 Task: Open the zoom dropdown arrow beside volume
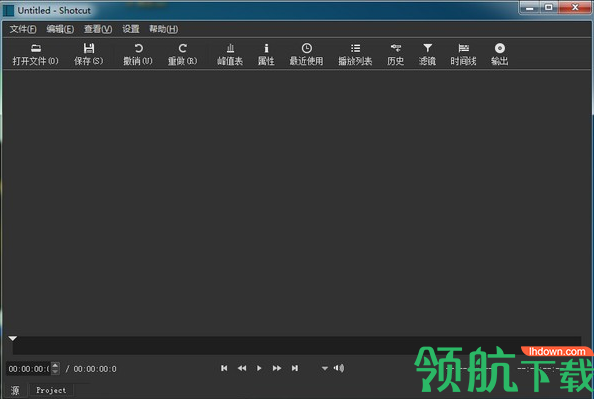325,368
